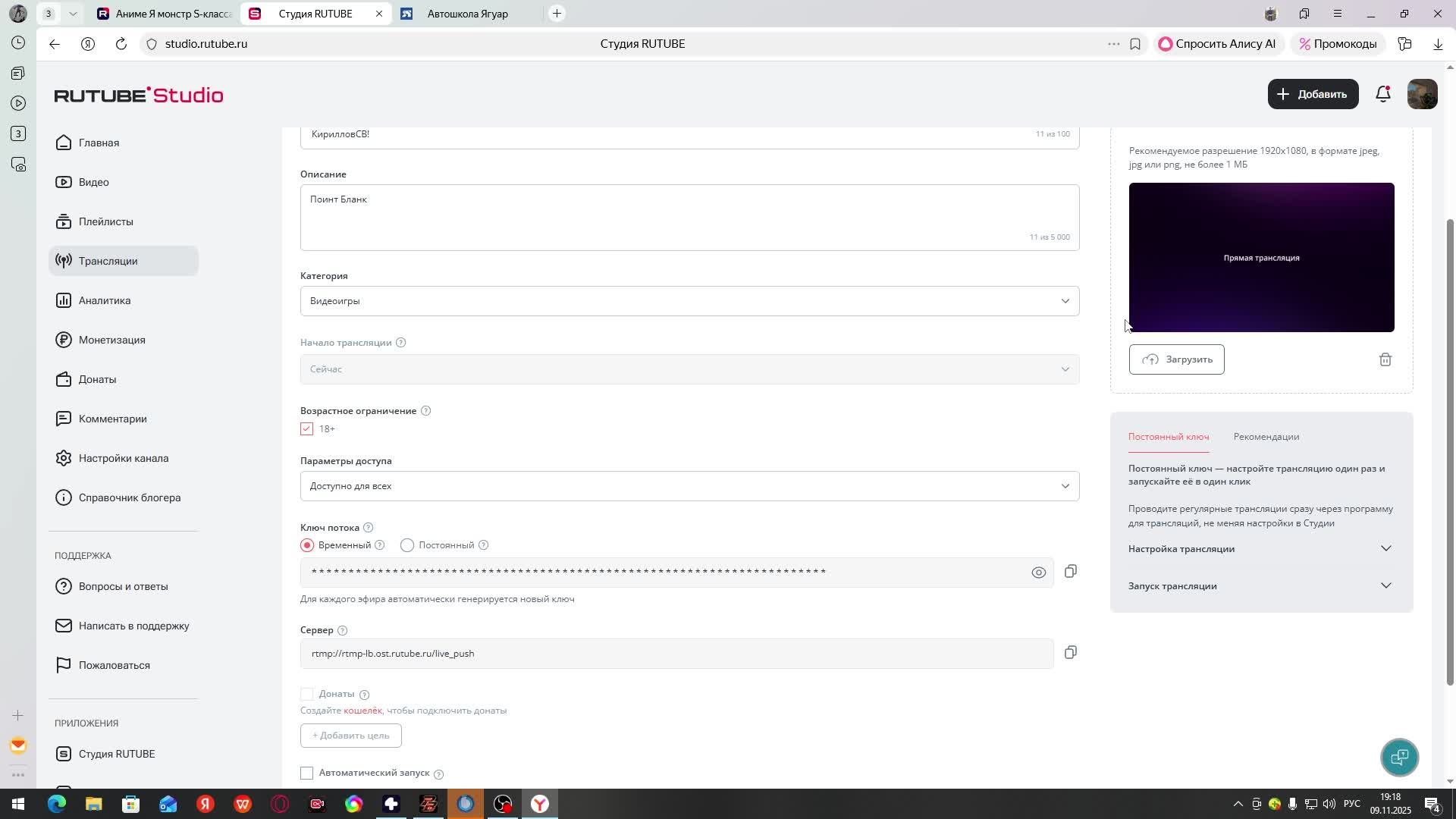Open the Категория dropdown
The height and width of the screenshot is (819, 1456).
pyautogui.click(x=689, y=301)
